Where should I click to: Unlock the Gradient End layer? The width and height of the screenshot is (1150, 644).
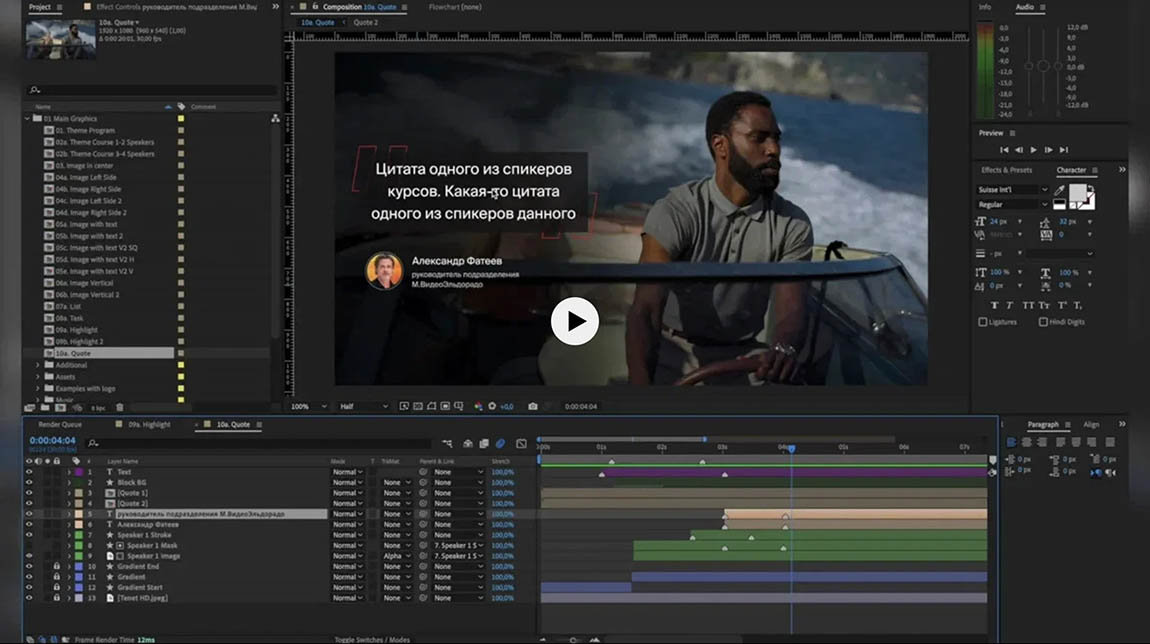(56, 566)
